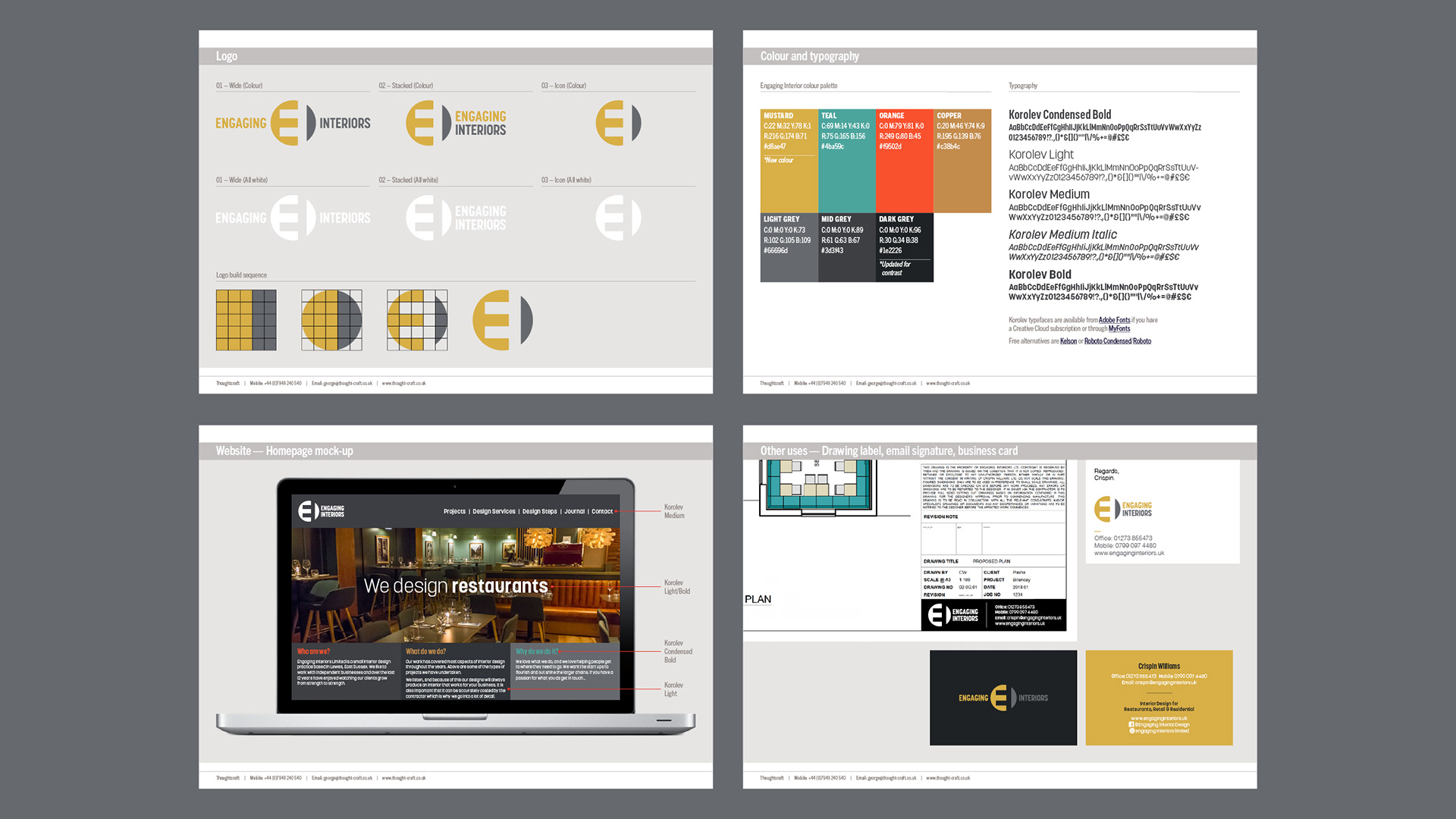The height and width of the screenshot is (819, 1456).
Task: Pick the Mustard colour swatch
Action: [789, 161]
